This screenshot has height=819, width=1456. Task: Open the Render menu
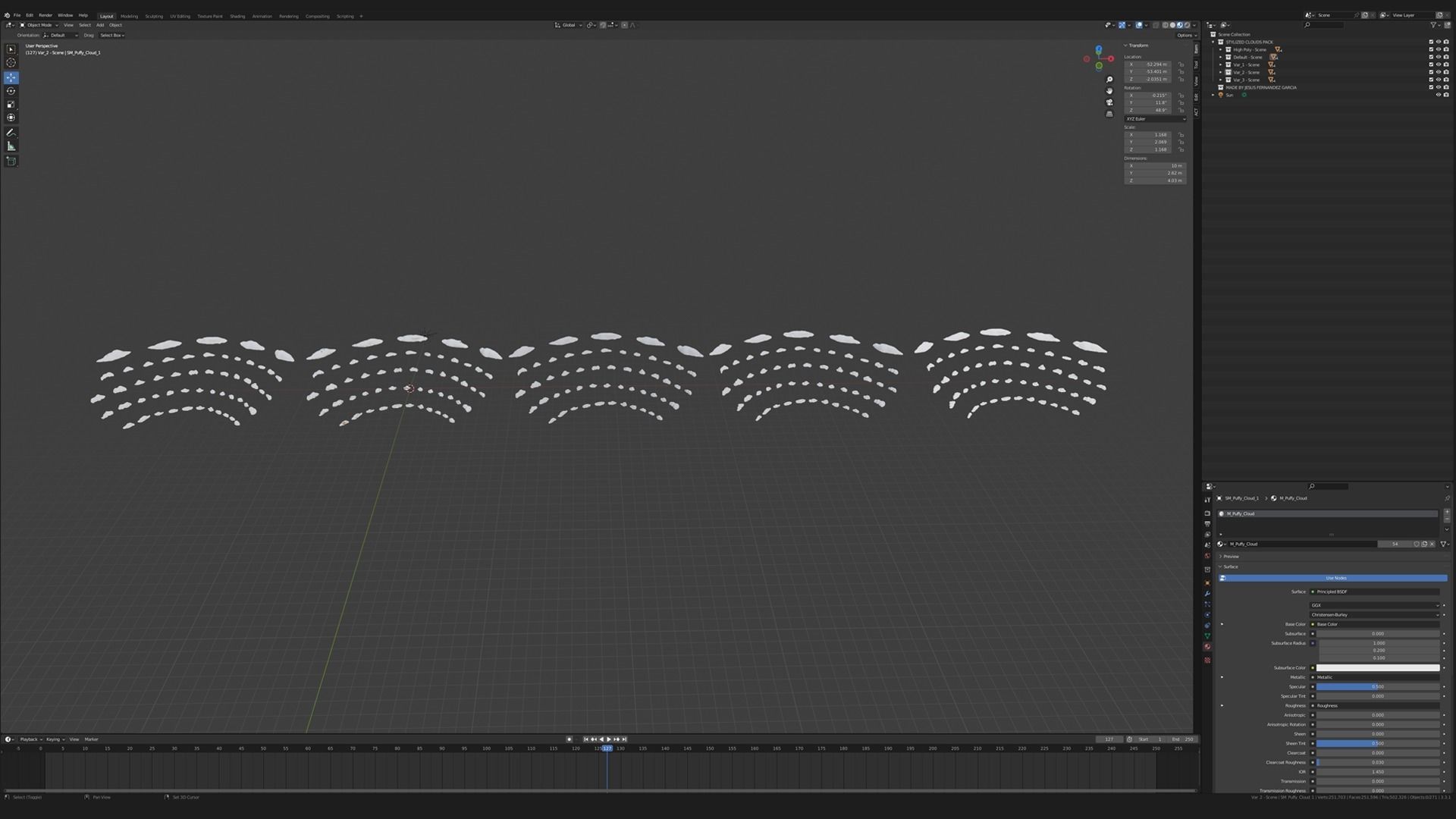click(45, 15)
